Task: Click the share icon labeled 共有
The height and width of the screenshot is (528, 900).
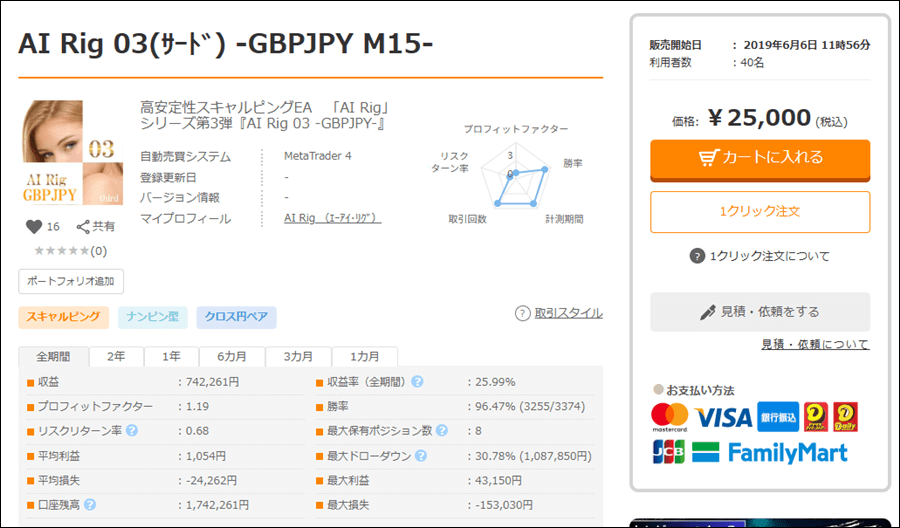Action: [84, 227]
